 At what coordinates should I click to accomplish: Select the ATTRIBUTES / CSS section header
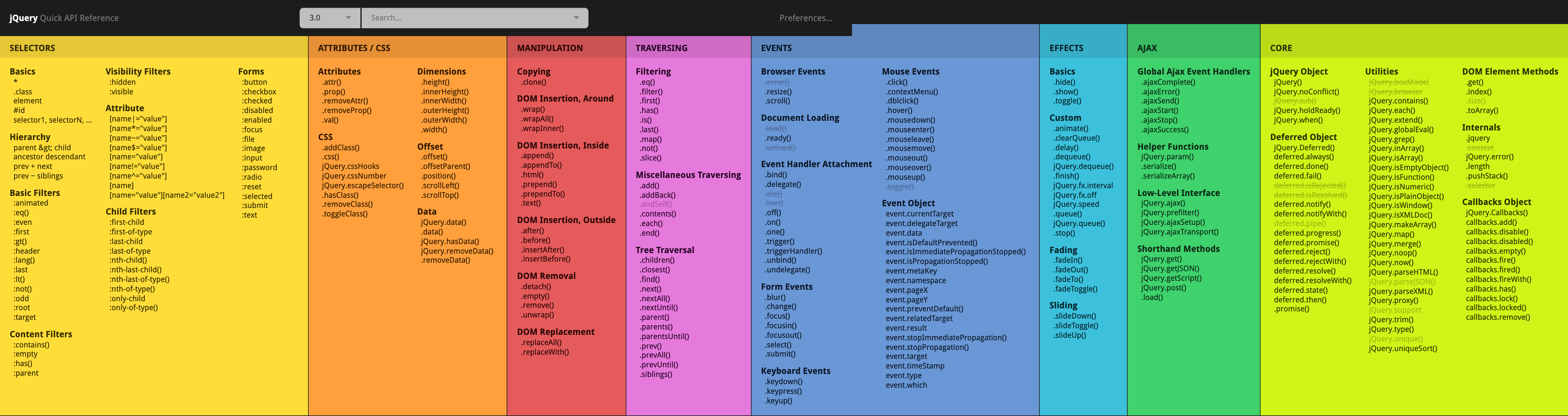coord(354,48)
